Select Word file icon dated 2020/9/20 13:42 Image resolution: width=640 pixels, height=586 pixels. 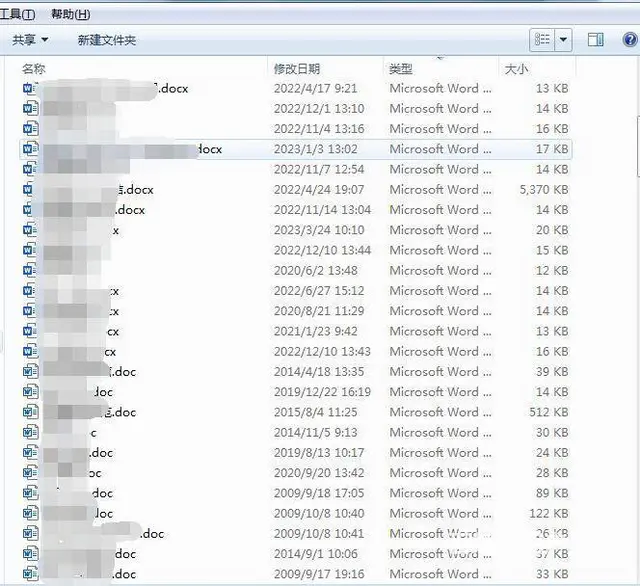pos(30,473)
